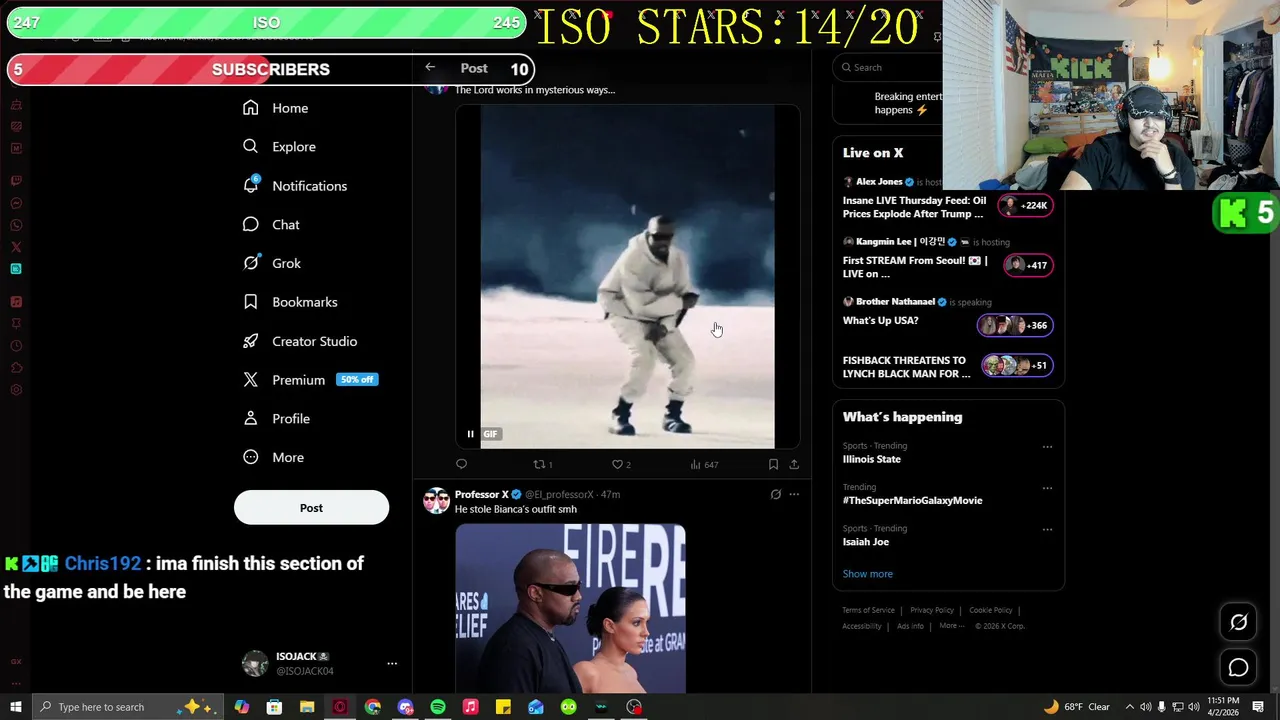Open the Home page in X sidebar

(276, 108)
